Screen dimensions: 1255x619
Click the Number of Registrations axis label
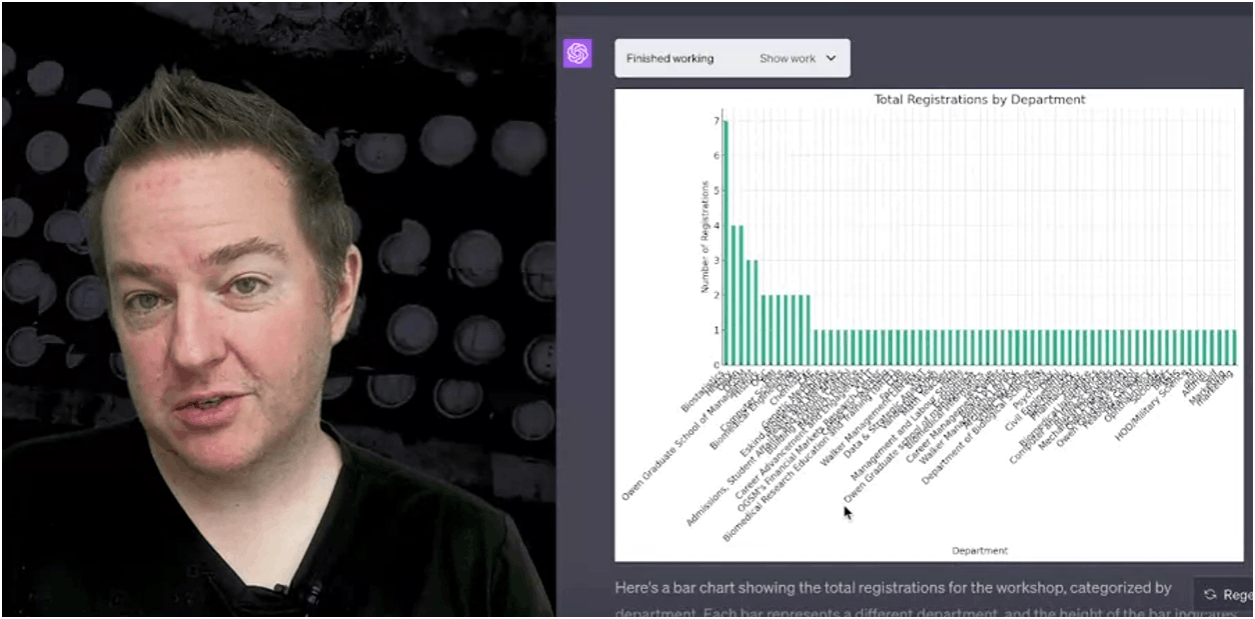(705, 238)
